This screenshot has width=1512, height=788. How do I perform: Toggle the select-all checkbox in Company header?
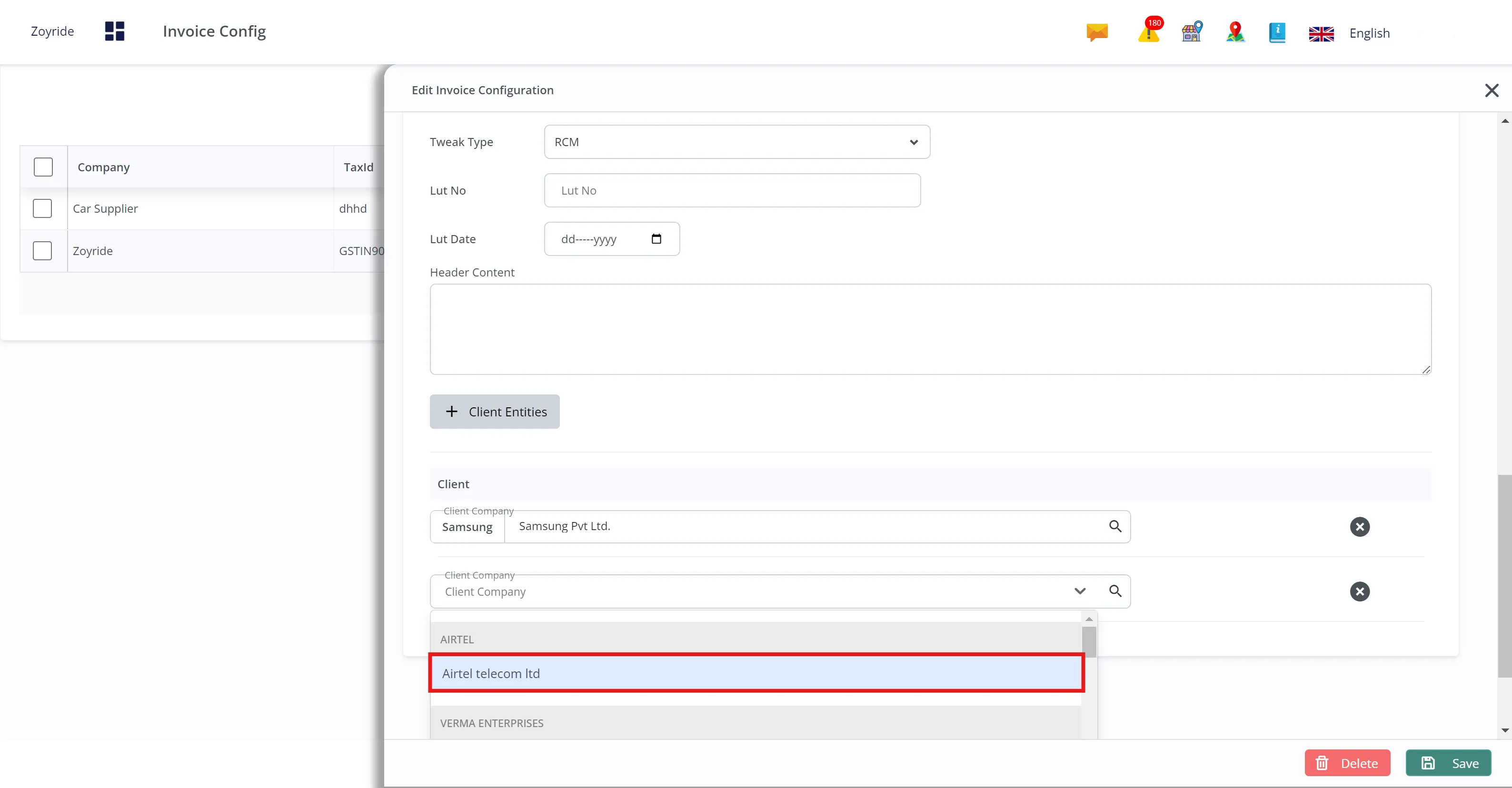[43, 167]
